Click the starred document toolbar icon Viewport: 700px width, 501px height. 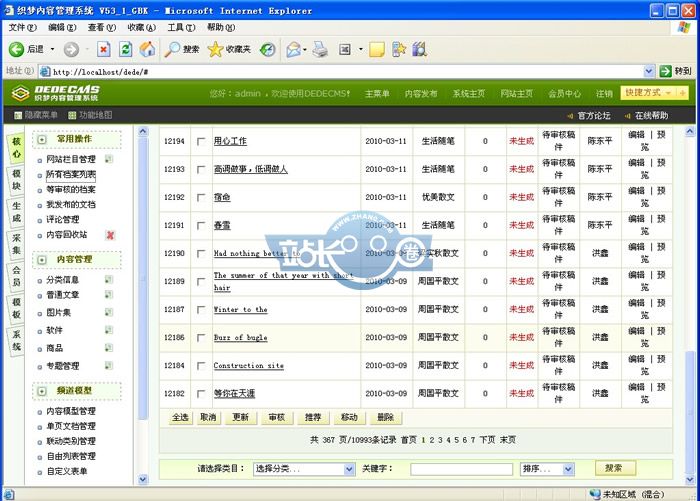399,49
